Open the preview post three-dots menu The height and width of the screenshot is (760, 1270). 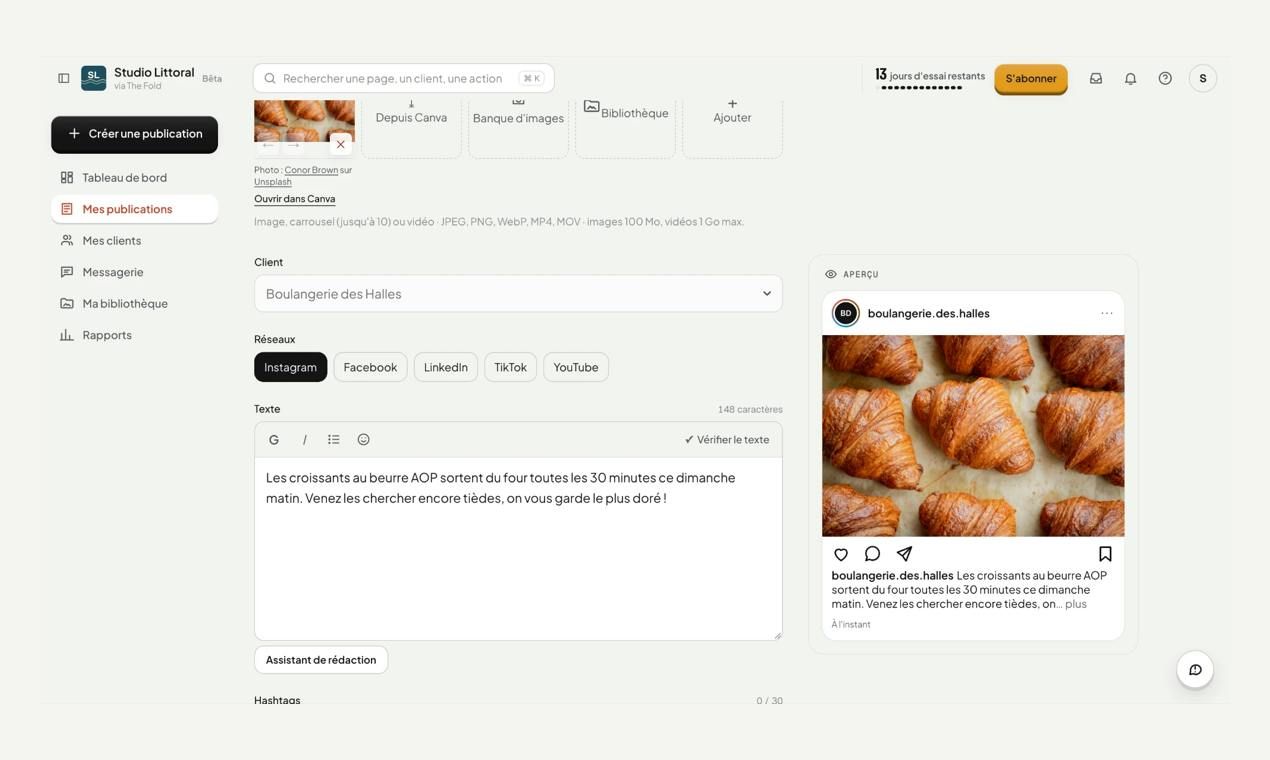pyautogui.click(x=1107, y=313)
